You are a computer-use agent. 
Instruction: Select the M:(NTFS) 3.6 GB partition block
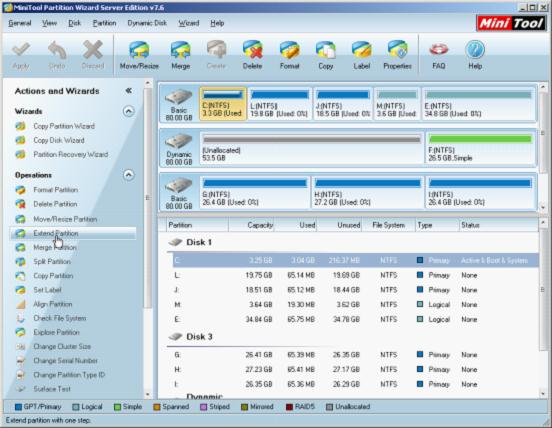[397, 104]
